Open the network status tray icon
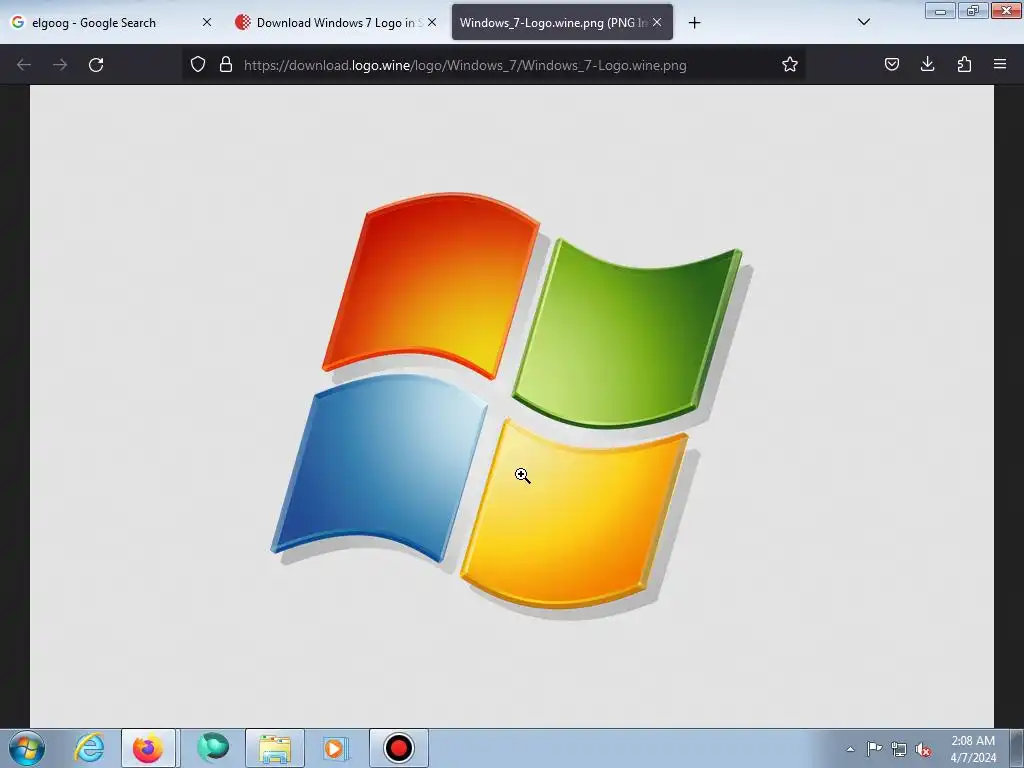 click(x=899, y=749)
